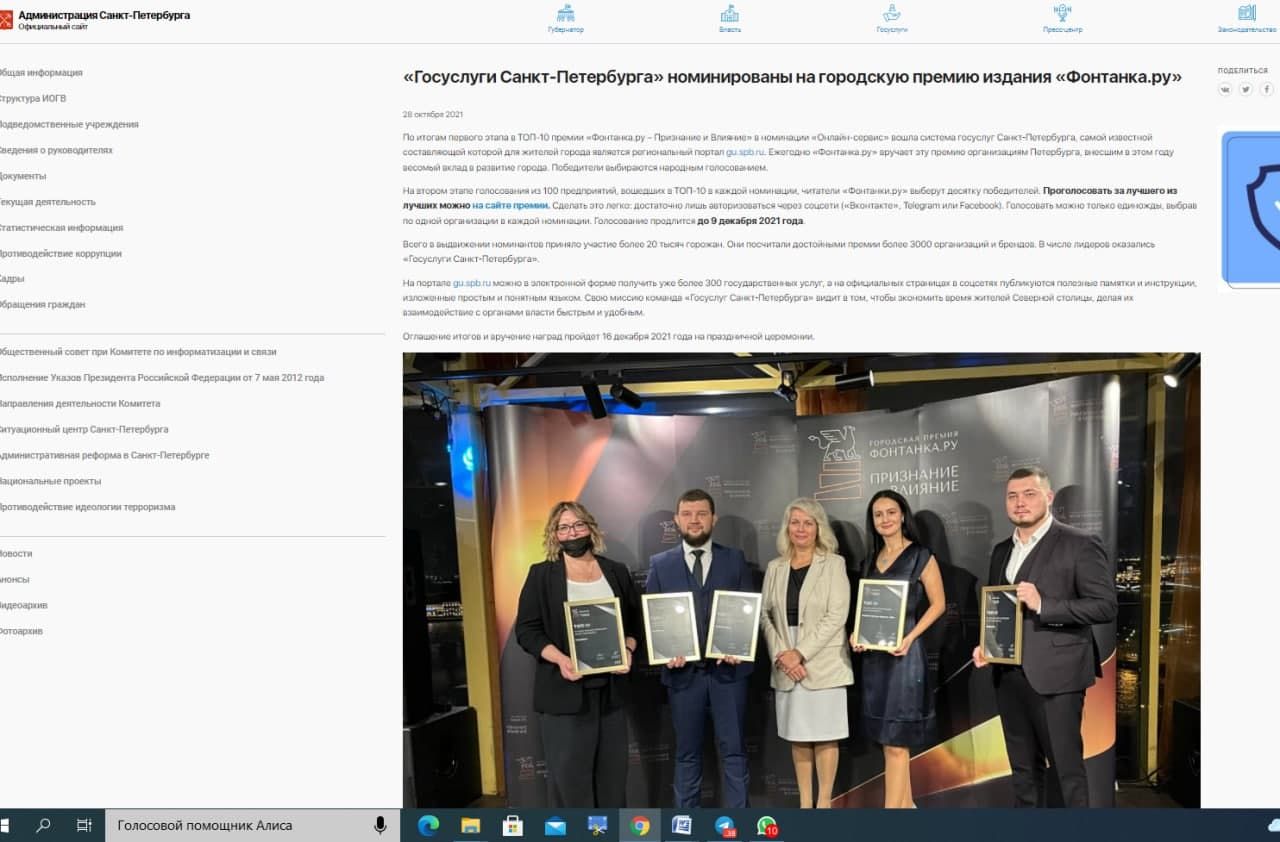Open Сведения о руководителях in sidebar
Viewport: 1280px width, 842px height.
click(56, 150)
